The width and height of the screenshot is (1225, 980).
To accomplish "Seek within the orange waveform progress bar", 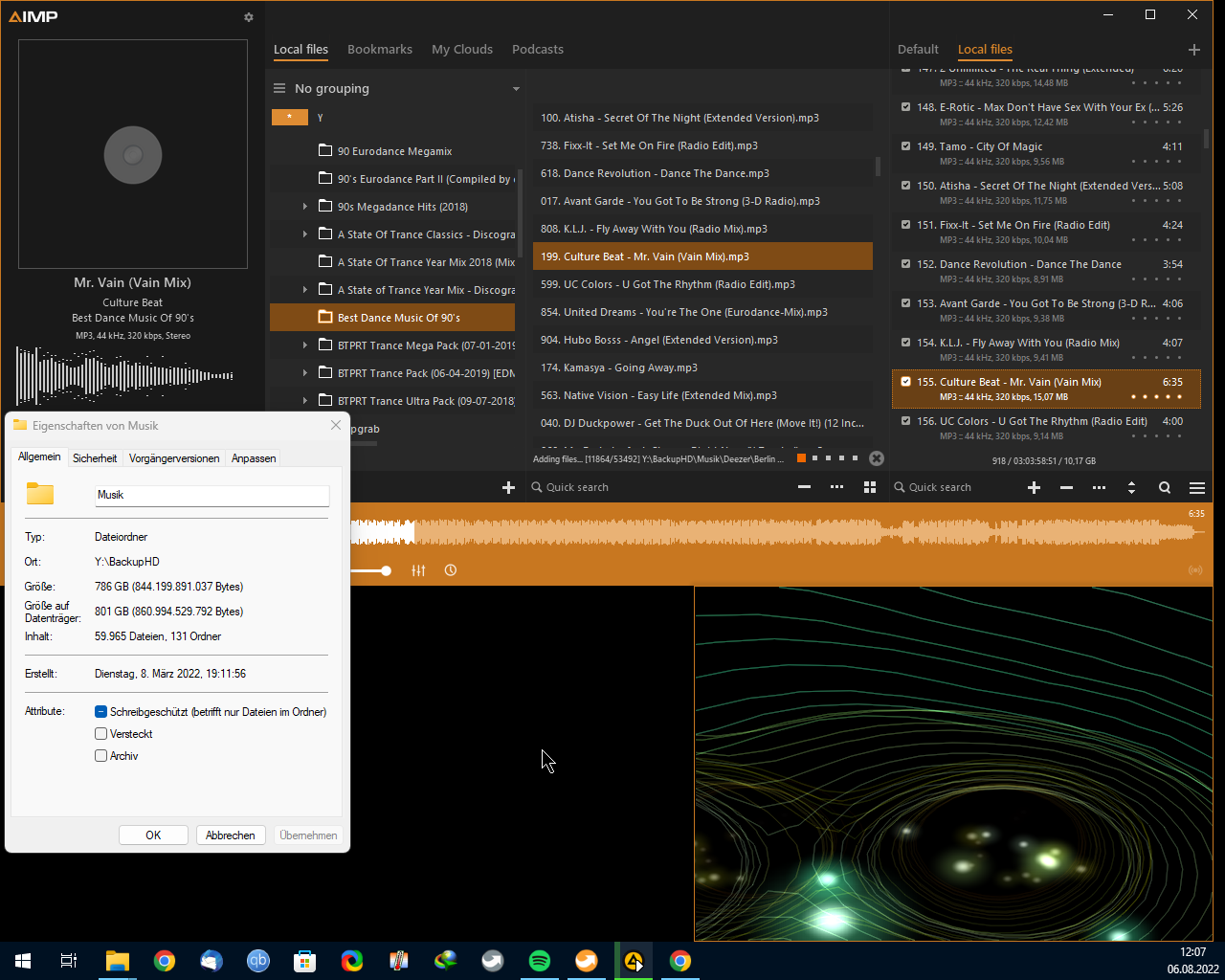I will pyautogui.click(x=777, y=532).
